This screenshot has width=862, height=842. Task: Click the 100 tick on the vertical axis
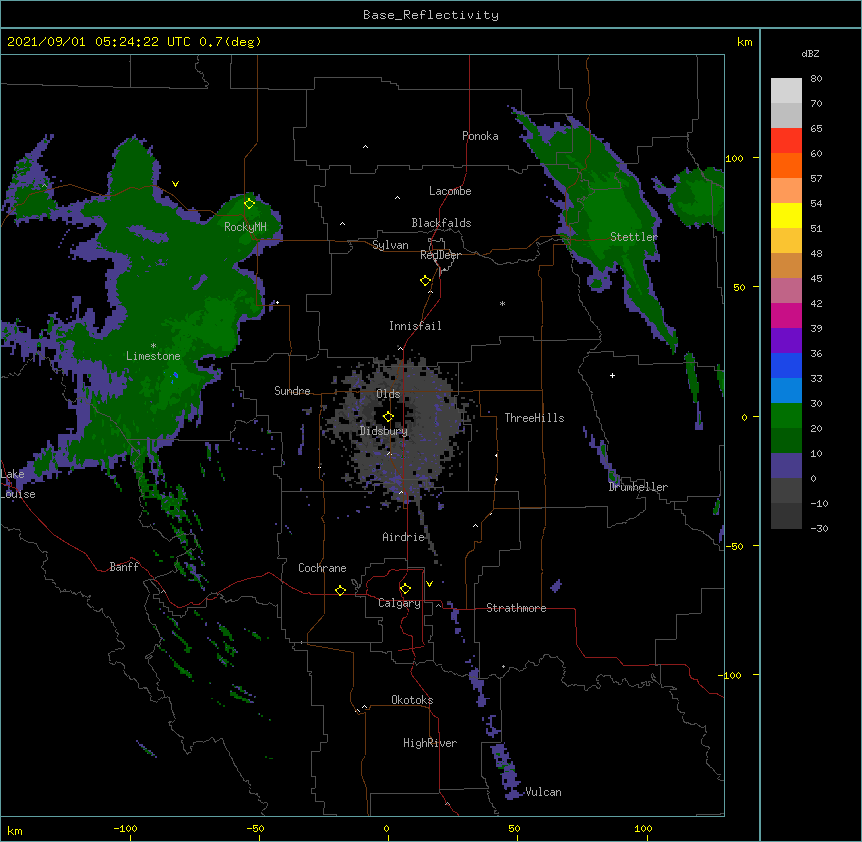(734, 158)
